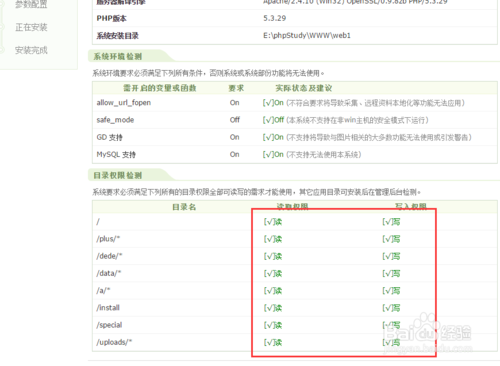Click the [√]On status for allow_url_fopen

click(x=273, y=103)
